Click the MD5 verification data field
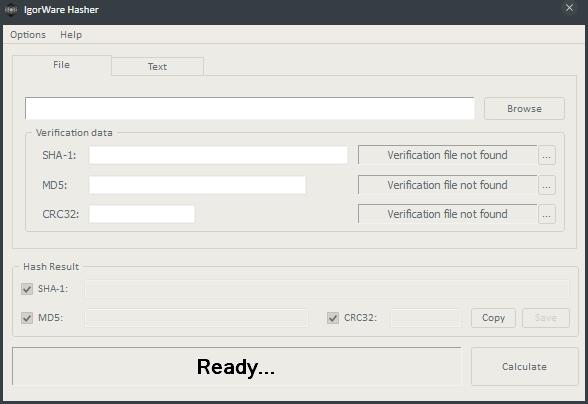The height and width of the screenshot is (404, 588). 197,185
